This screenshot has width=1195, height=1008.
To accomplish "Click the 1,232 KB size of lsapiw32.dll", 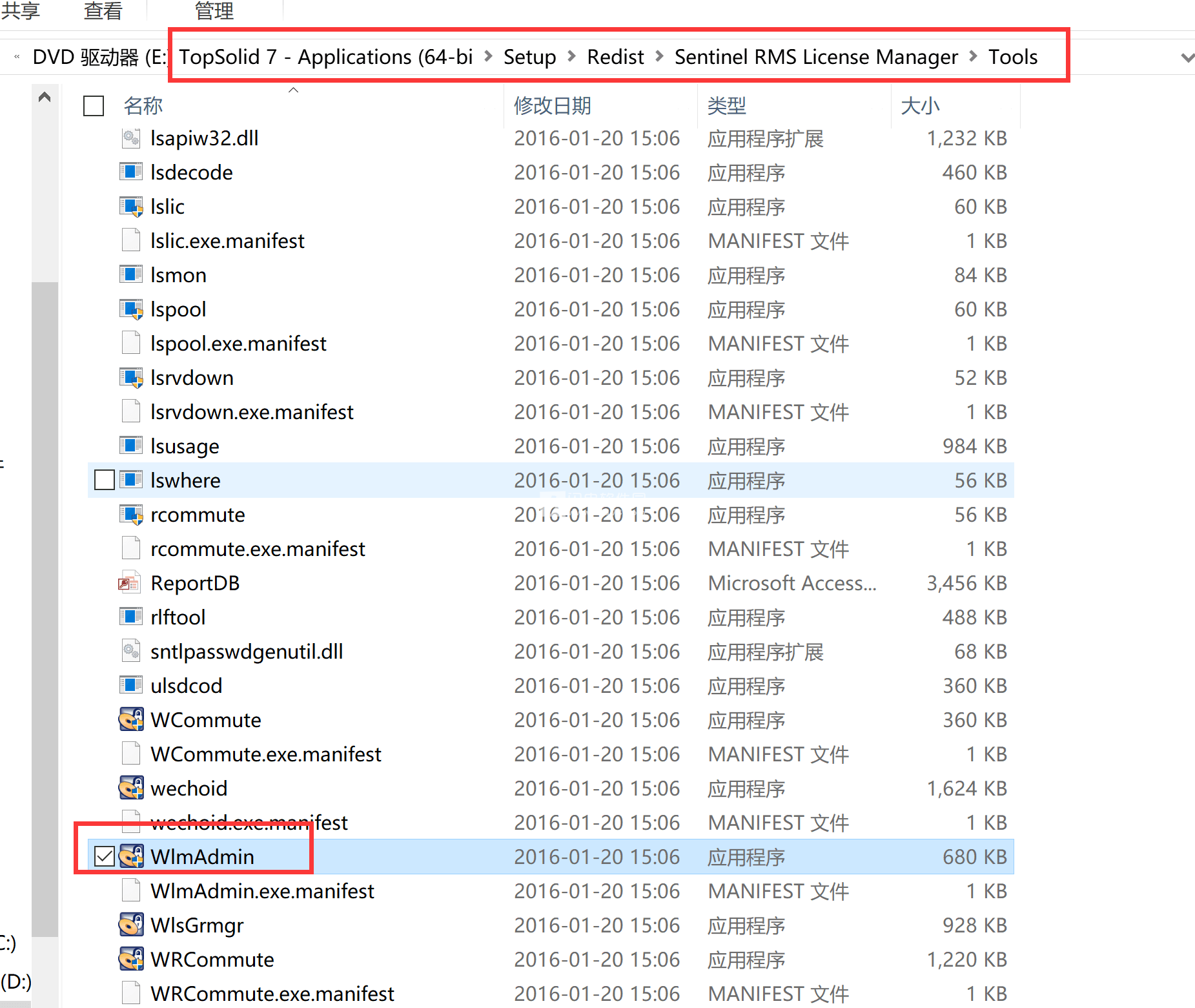I will (966, 138).
